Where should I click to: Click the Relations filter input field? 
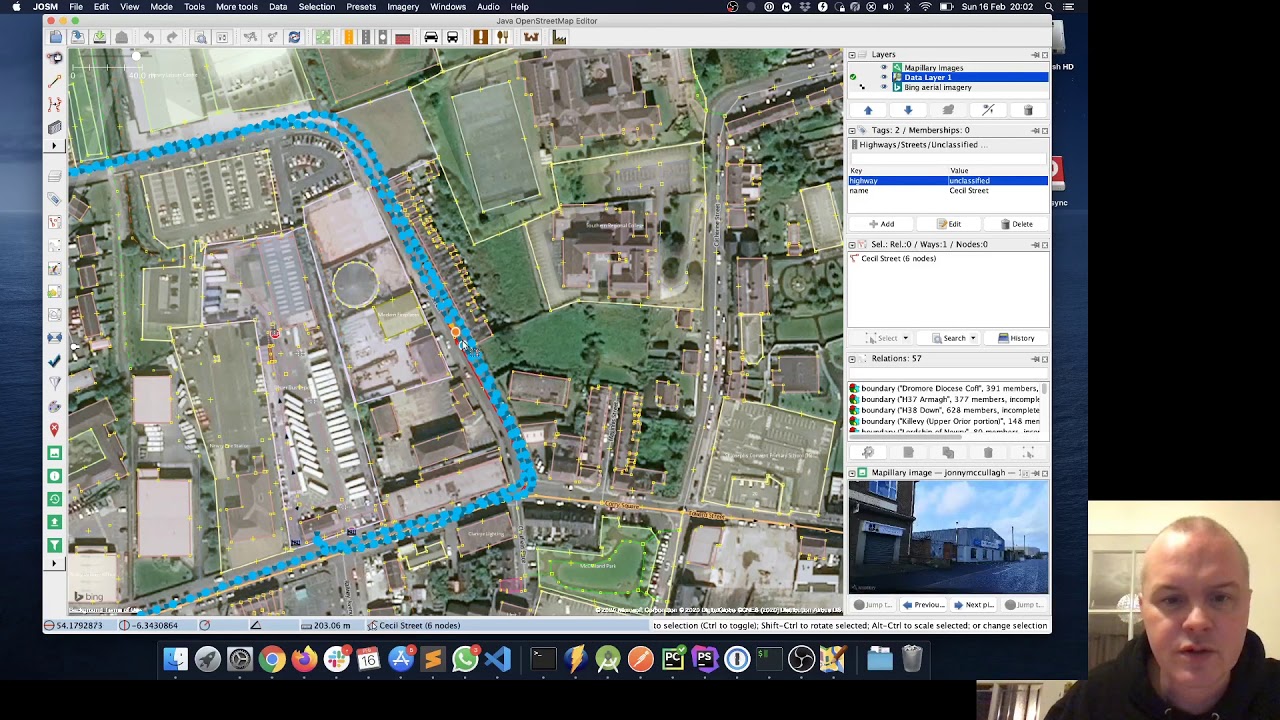pyautogui.click(x=948, y=373)
